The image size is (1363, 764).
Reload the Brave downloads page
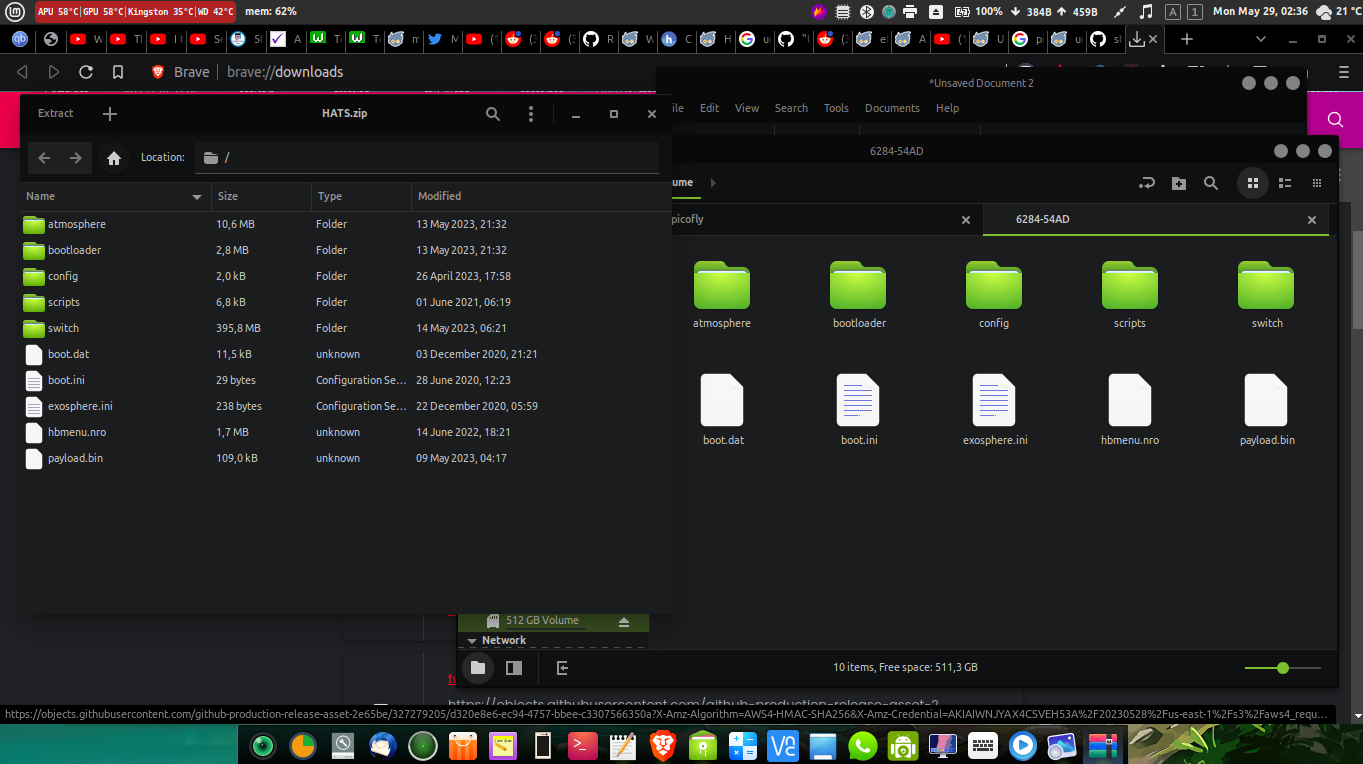pos(86,72)
